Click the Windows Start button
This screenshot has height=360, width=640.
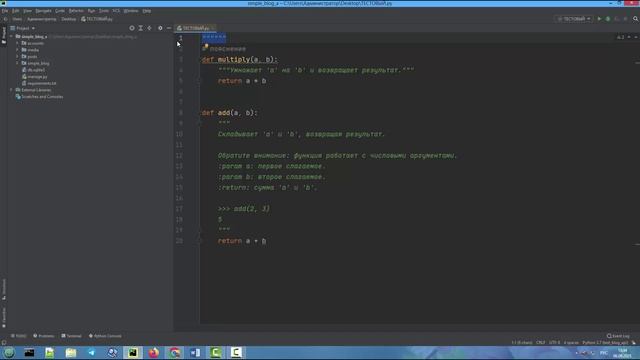point(9,353)
